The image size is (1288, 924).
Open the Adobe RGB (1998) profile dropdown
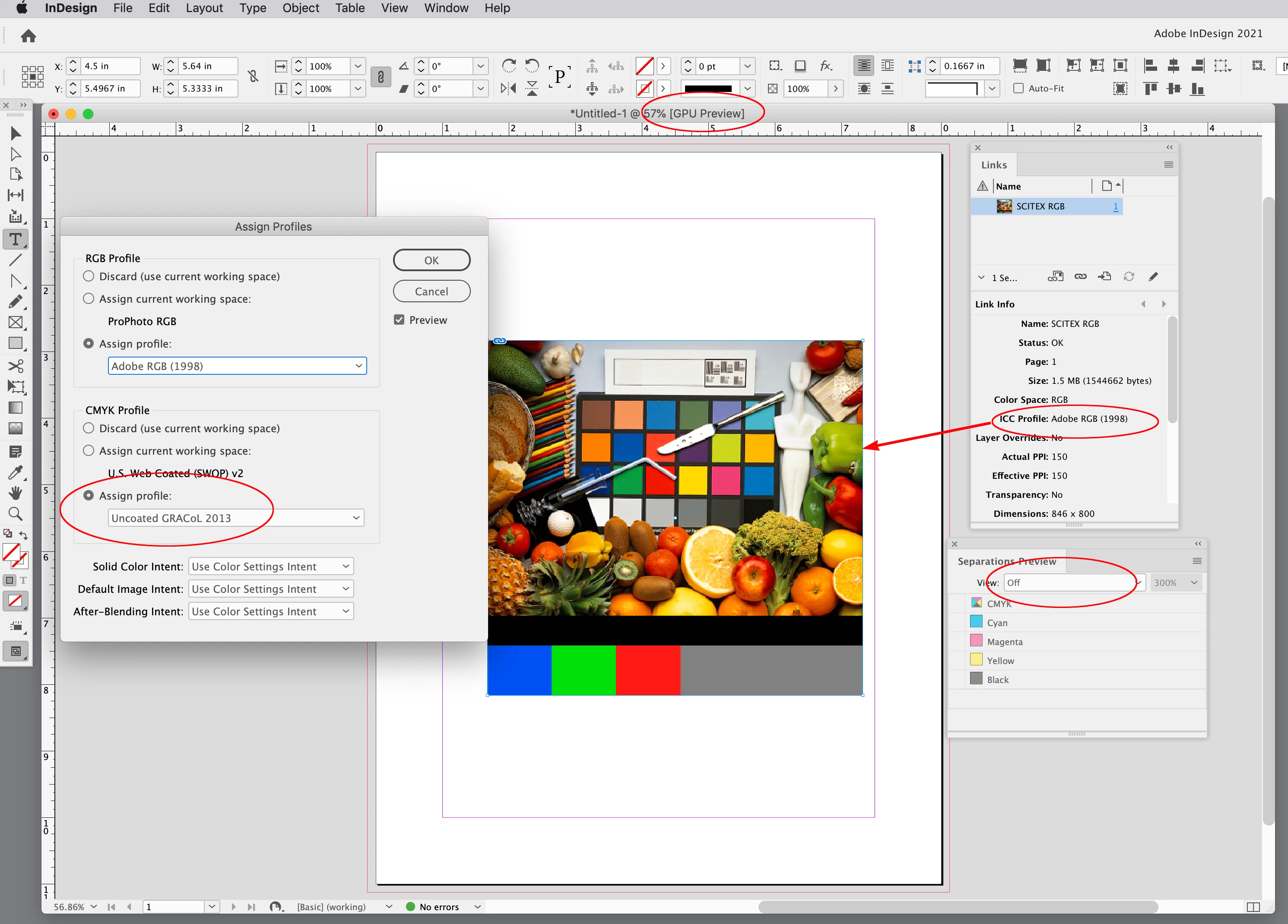pyautogui.click(x=237, y=366)
